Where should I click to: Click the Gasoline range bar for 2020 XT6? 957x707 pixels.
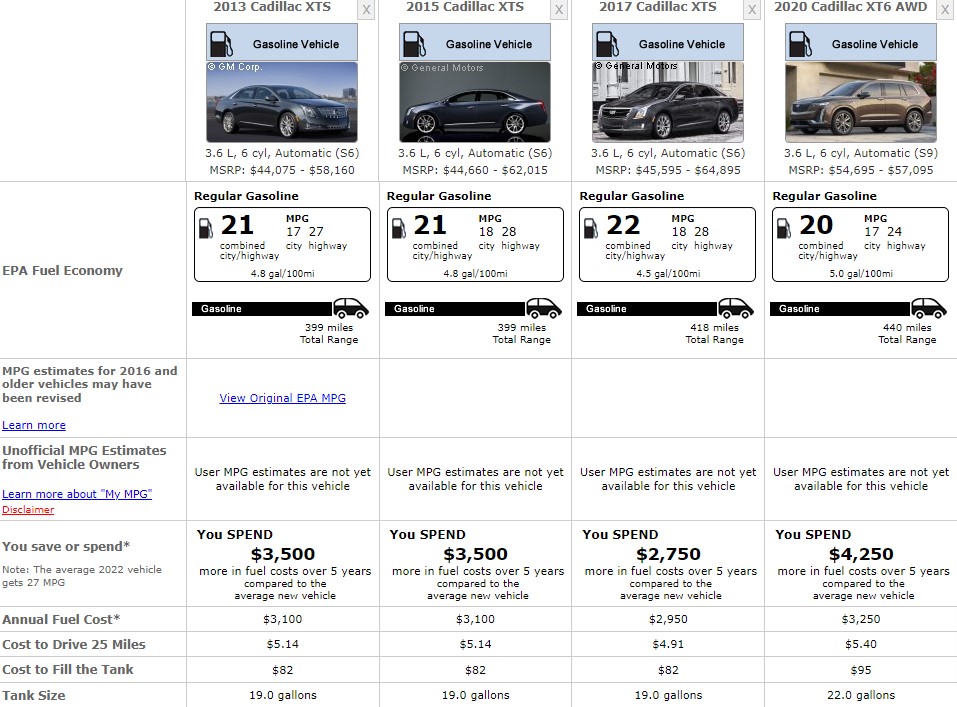pyautogui.click(x=840, y=309)
